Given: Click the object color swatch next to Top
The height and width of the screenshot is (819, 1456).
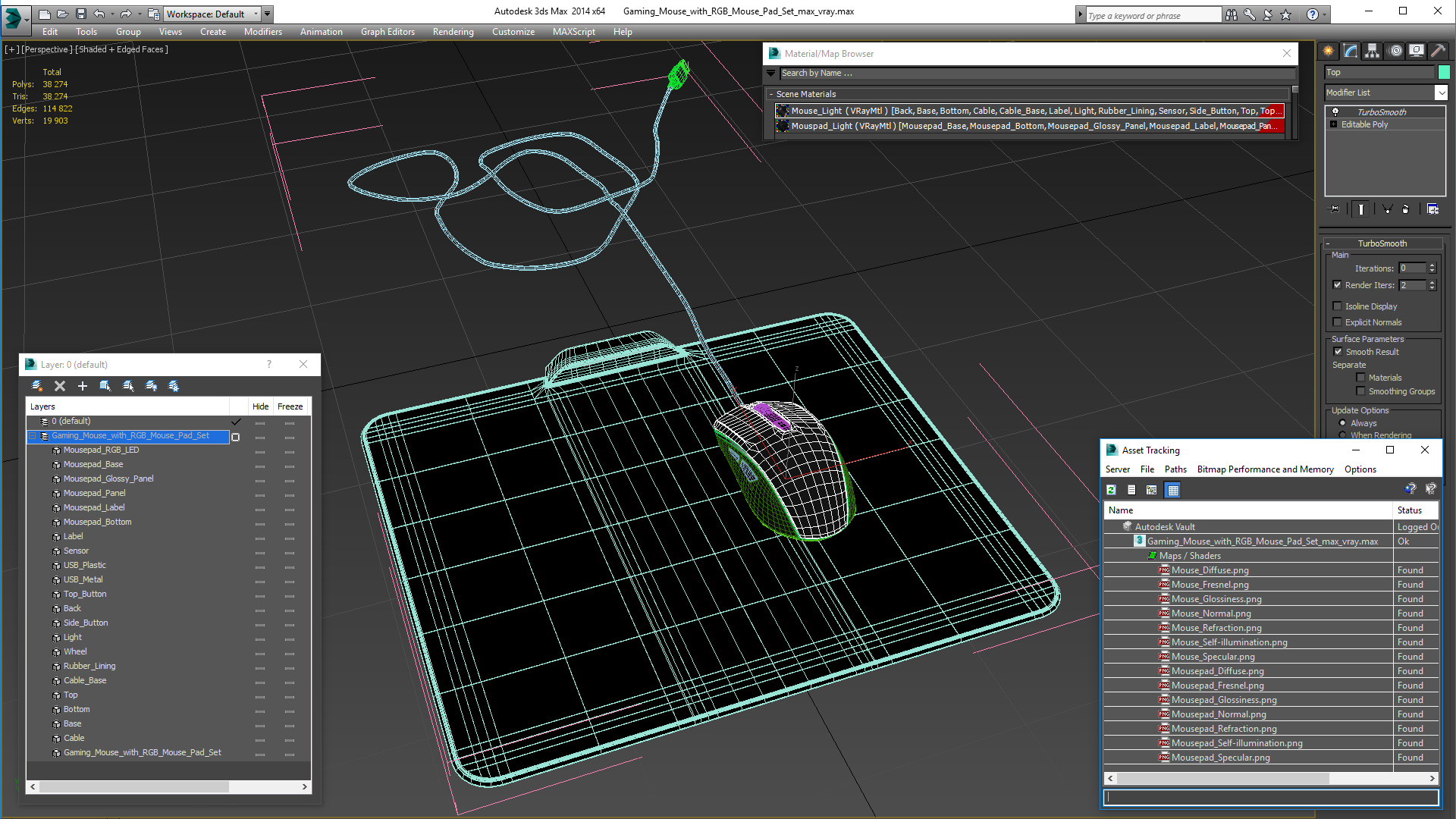Looking at the screenshot, I should tap(1444, 72).
